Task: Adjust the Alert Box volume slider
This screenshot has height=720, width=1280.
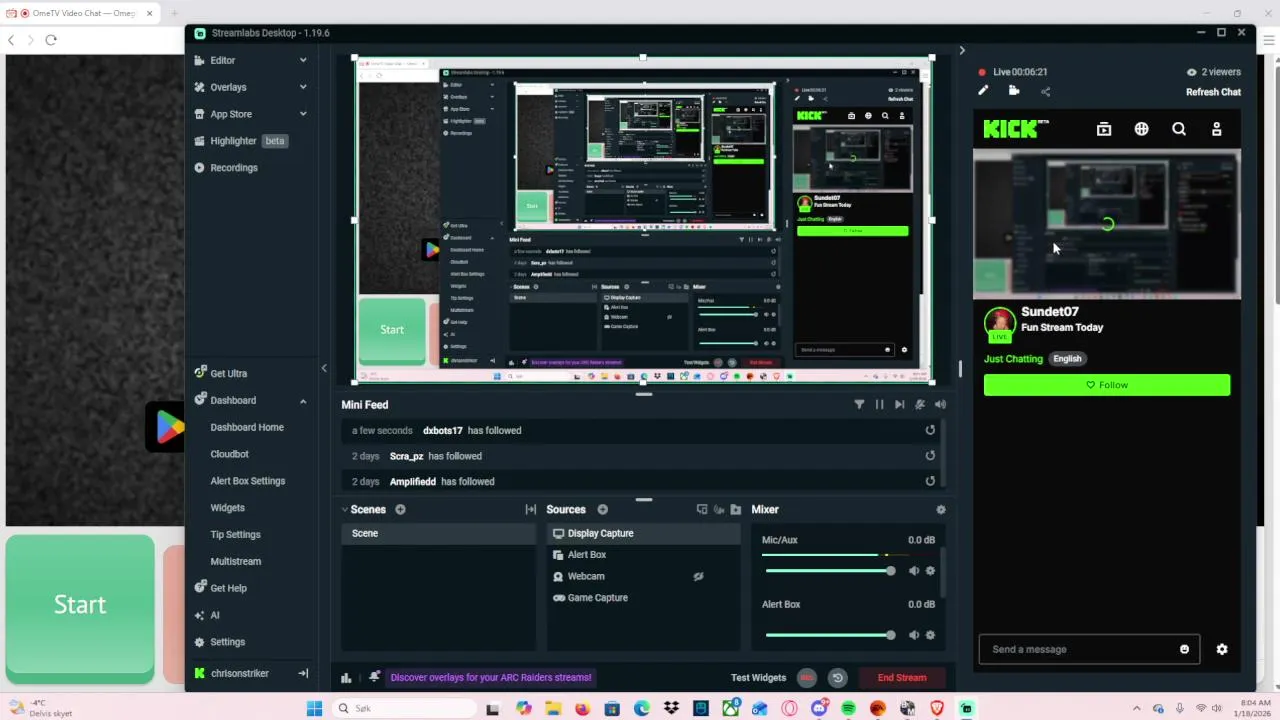Action: (830, 635)
